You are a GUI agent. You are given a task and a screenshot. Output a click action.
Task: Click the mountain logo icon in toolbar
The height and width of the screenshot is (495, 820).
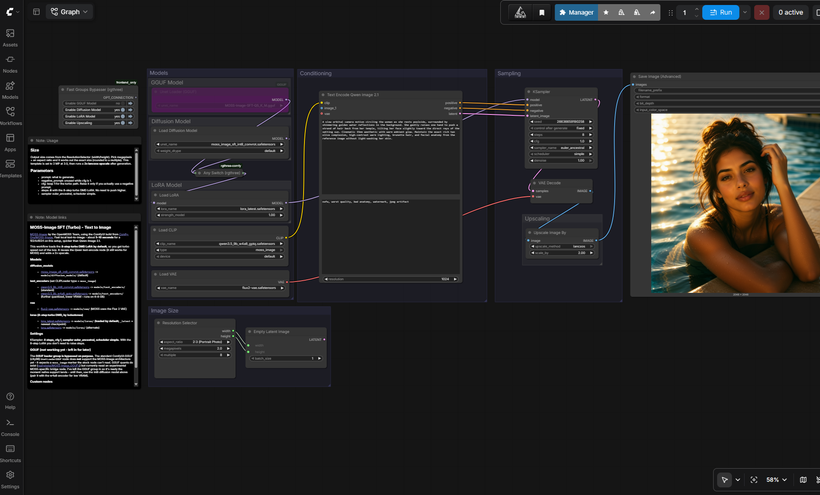pyautogui.click(x=520, y=13)
